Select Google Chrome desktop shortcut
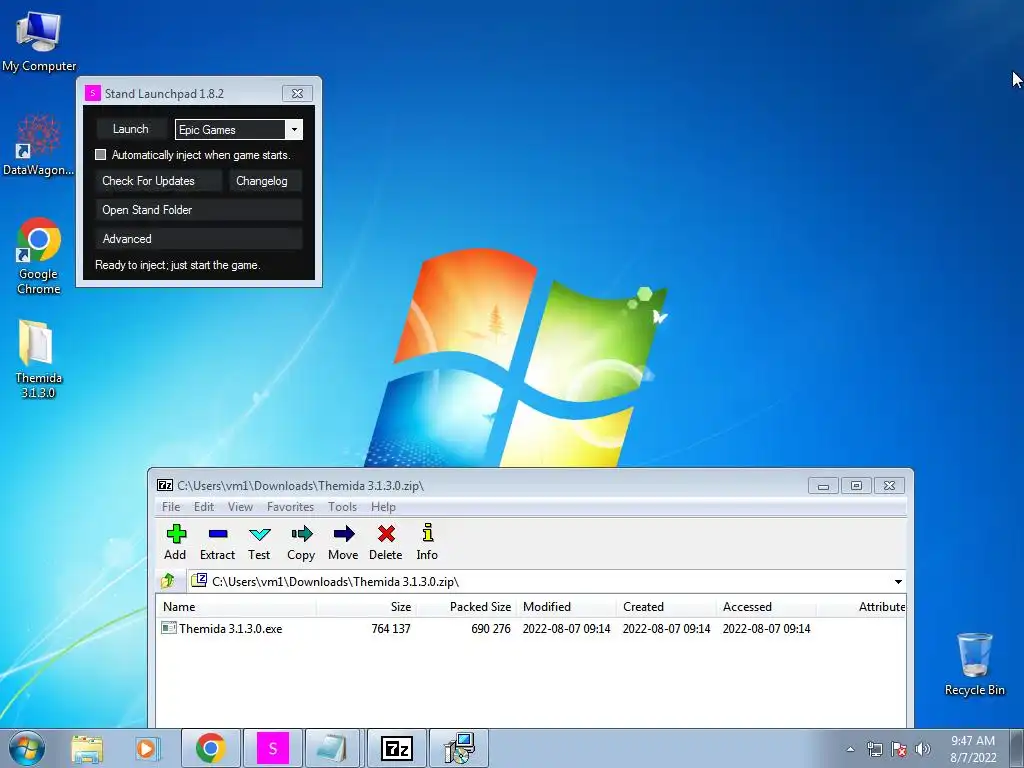The image size is (1024, 768). (39, 257)
